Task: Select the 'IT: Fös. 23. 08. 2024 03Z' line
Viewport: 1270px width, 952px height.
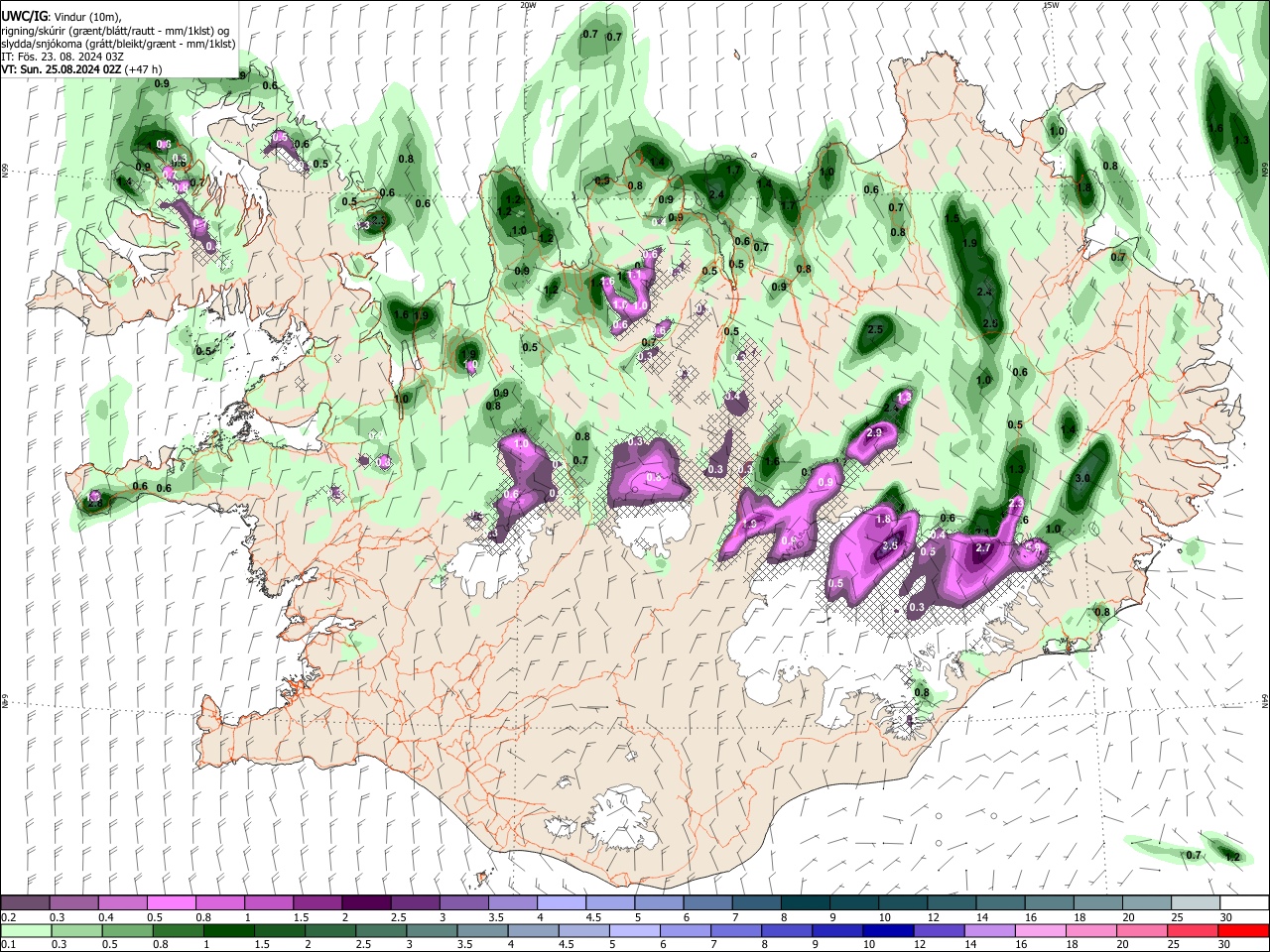Action: (x=63, y=57)
